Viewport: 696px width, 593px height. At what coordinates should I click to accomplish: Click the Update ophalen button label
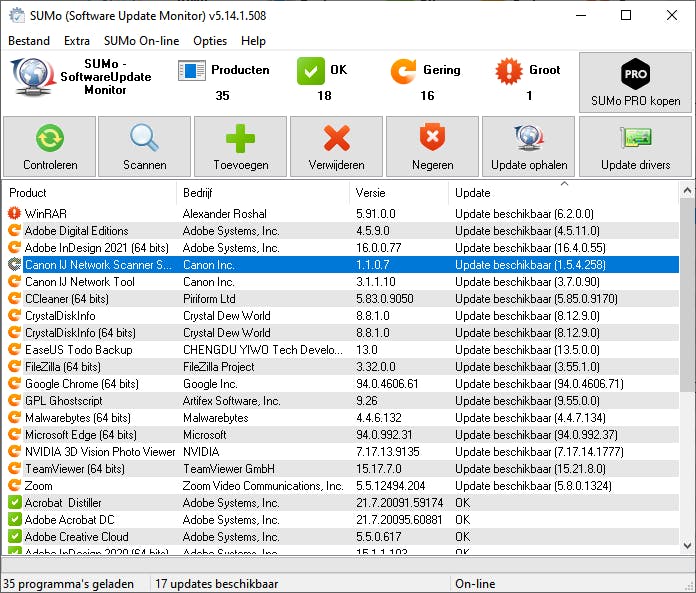[x=529, y=165]
